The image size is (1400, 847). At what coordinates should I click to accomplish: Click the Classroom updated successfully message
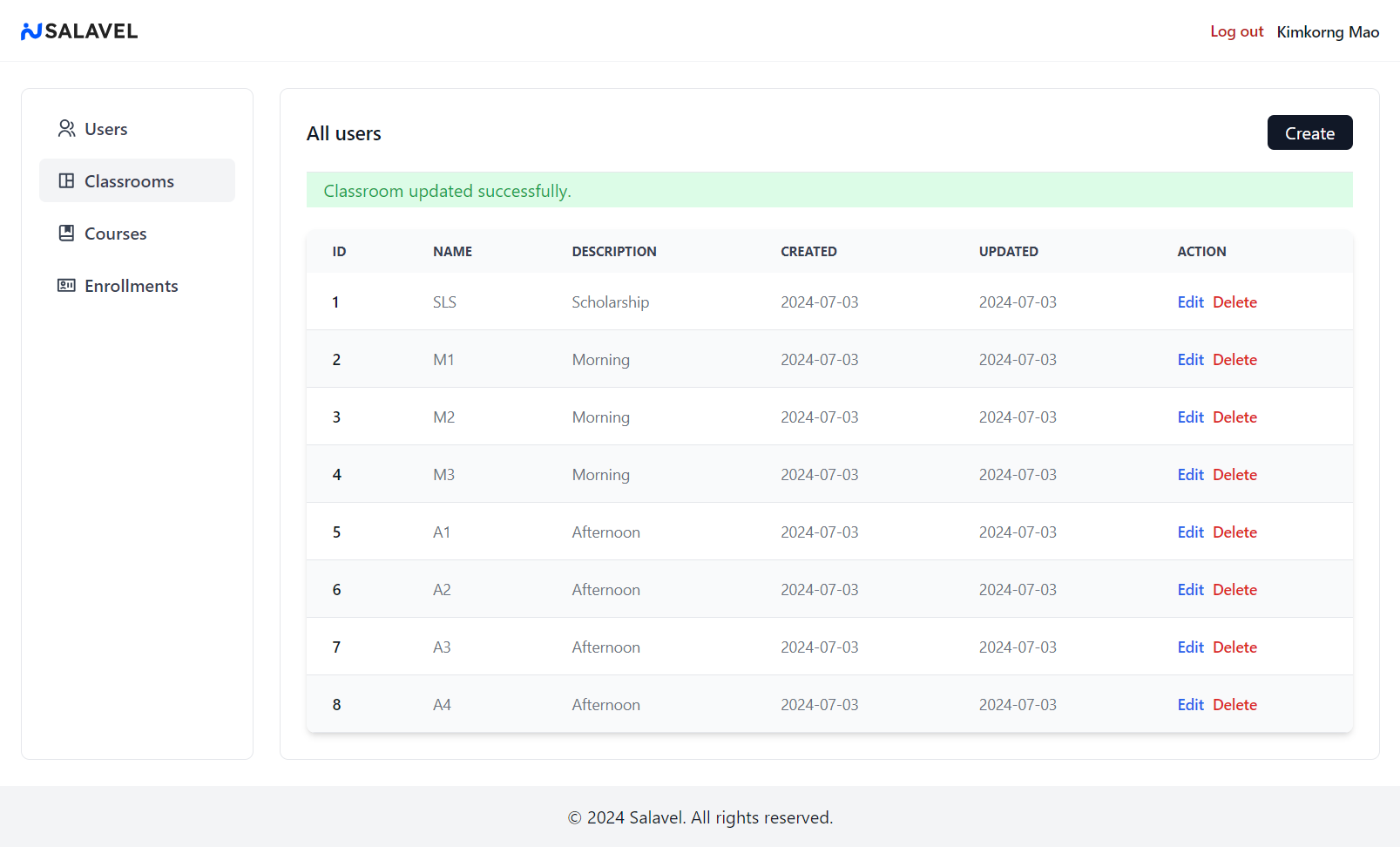coord(447,191)
